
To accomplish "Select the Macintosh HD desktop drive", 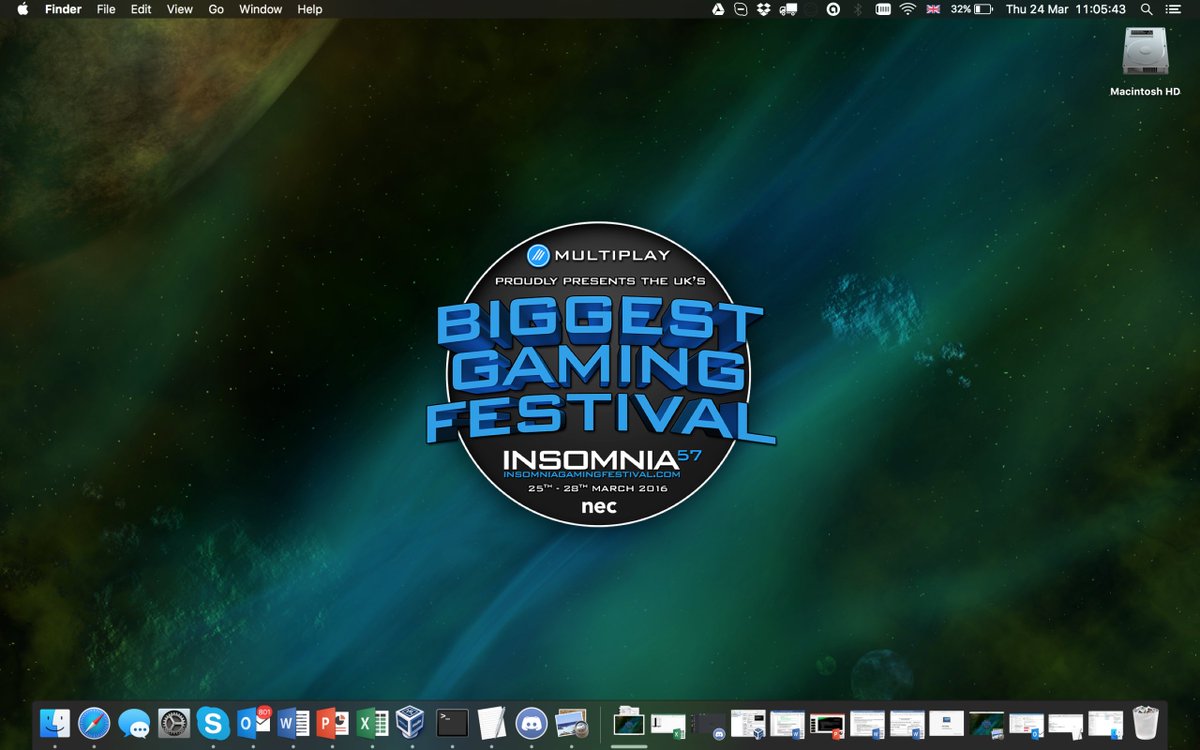I will tap(1145, 62).
